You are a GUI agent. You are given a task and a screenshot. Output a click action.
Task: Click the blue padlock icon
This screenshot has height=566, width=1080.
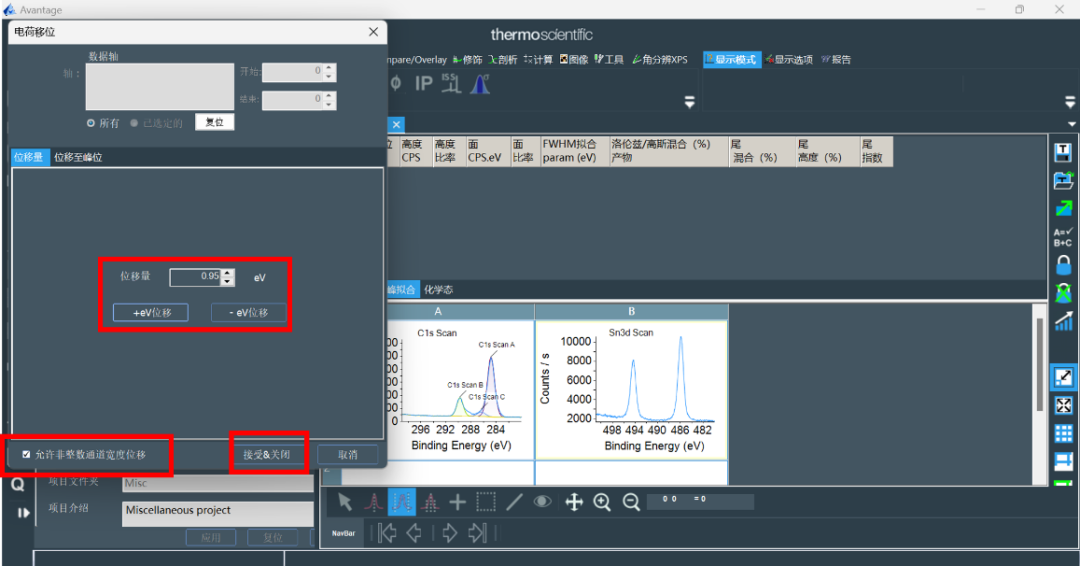click(1063, 265)
